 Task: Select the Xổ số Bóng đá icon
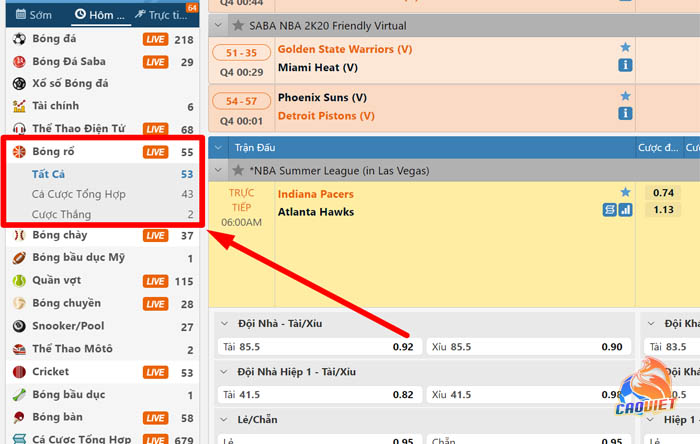[19, 83]
